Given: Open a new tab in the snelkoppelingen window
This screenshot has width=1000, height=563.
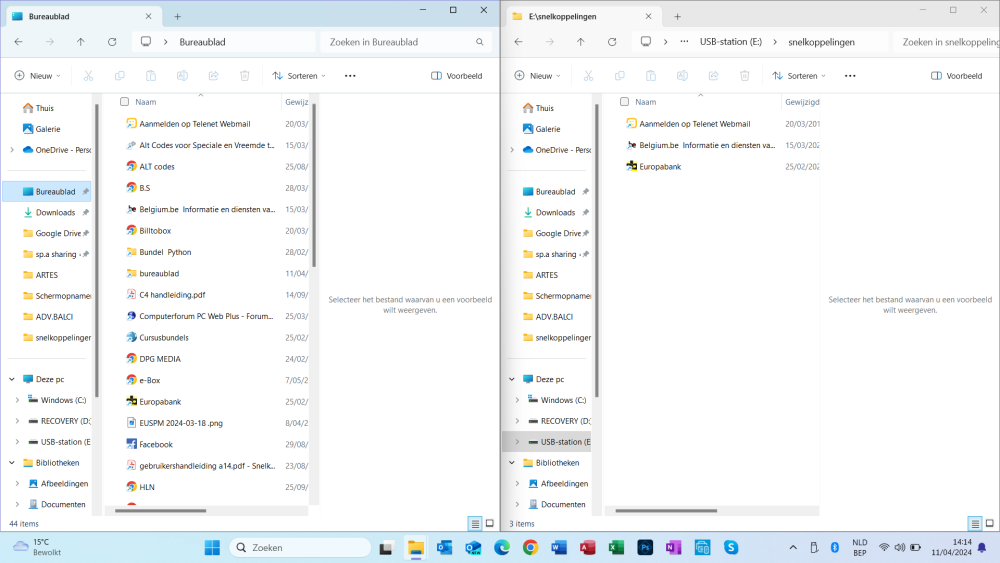Looking at the screenshot, I should tap(677, 16).
